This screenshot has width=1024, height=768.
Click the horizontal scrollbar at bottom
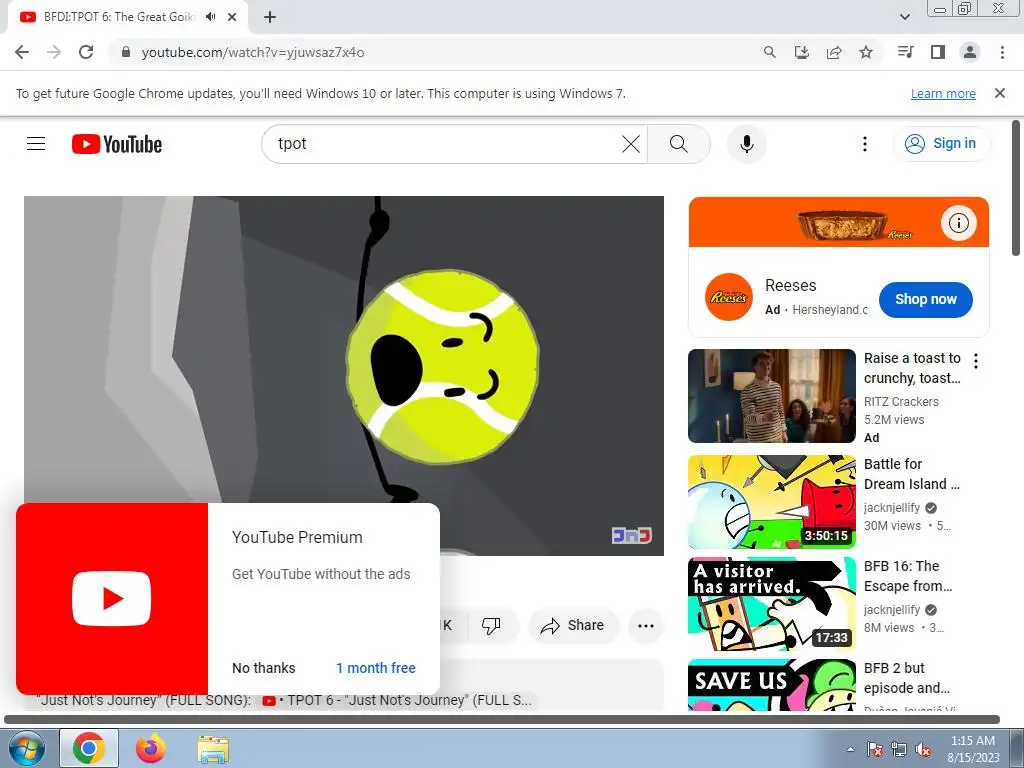click(x=502, y=720)
